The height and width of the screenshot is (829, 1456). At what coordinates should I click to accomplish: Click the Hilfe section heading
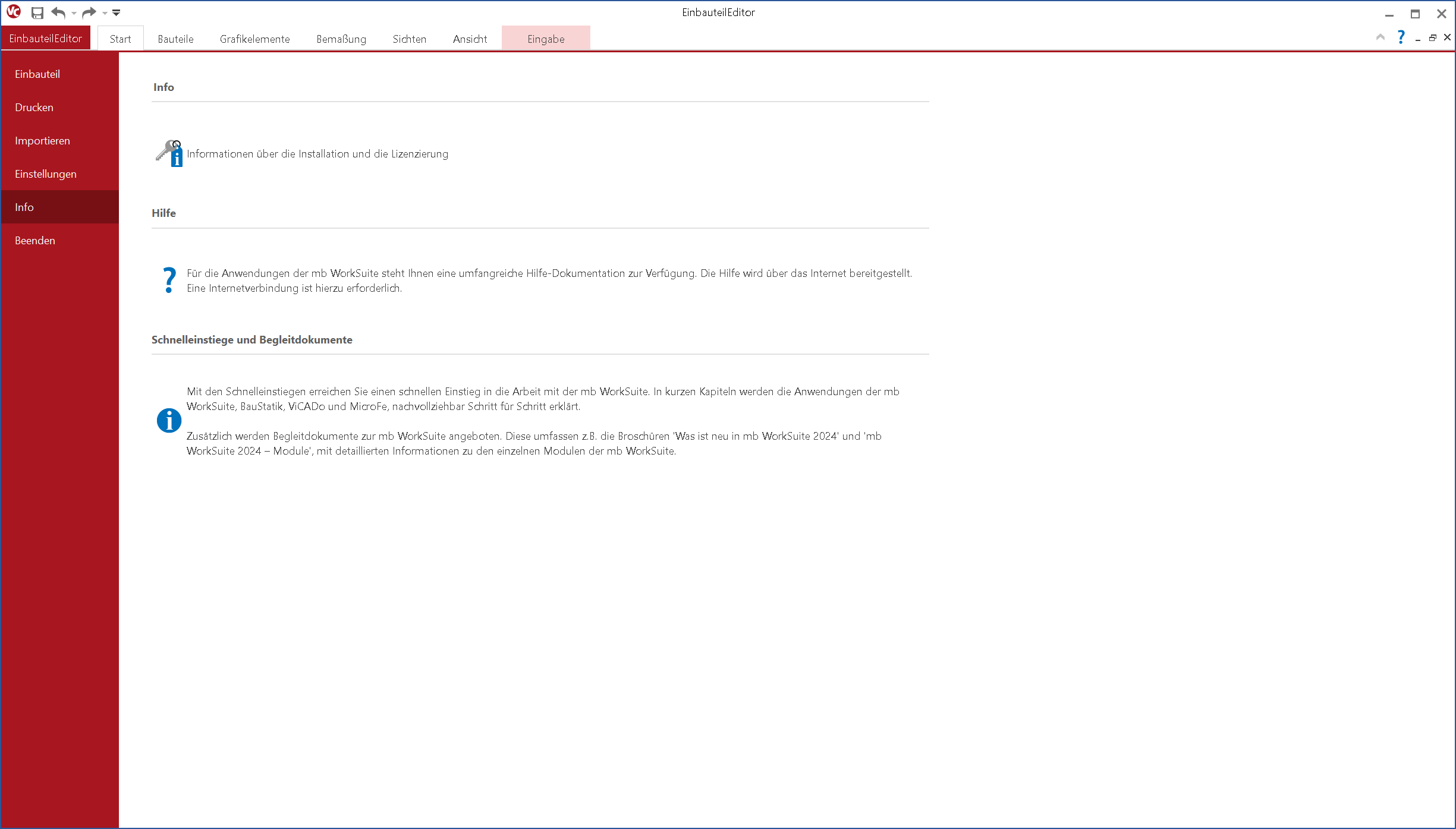tap(163, 213)
